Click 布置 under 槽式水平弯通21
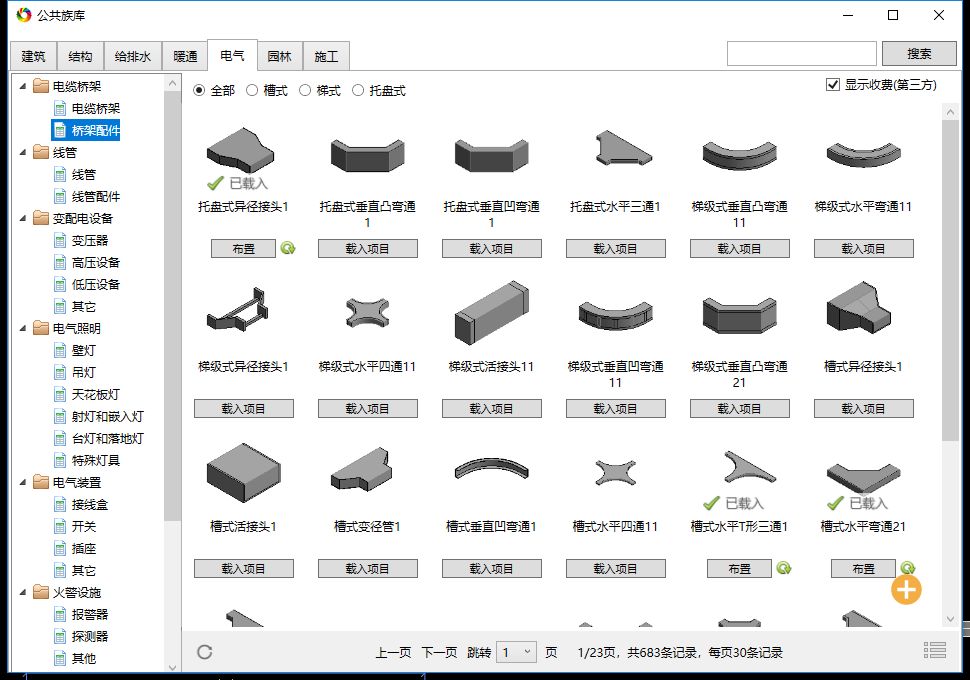Viewport: 970px width, 680px height. coord(864,568)
